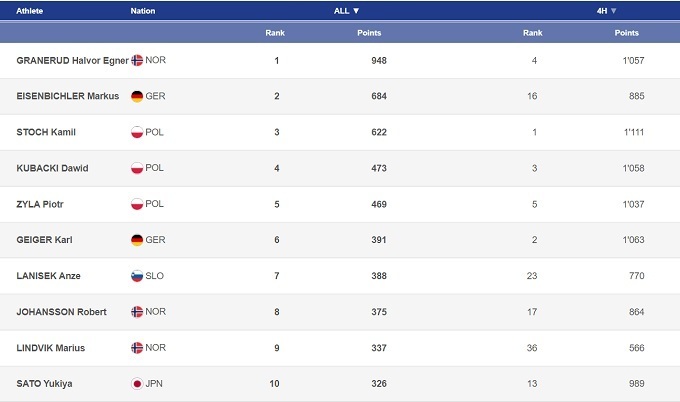Click German flag beside Geiger Karl
This screenshot has width=680, height=402.
(x=137, y=240)
